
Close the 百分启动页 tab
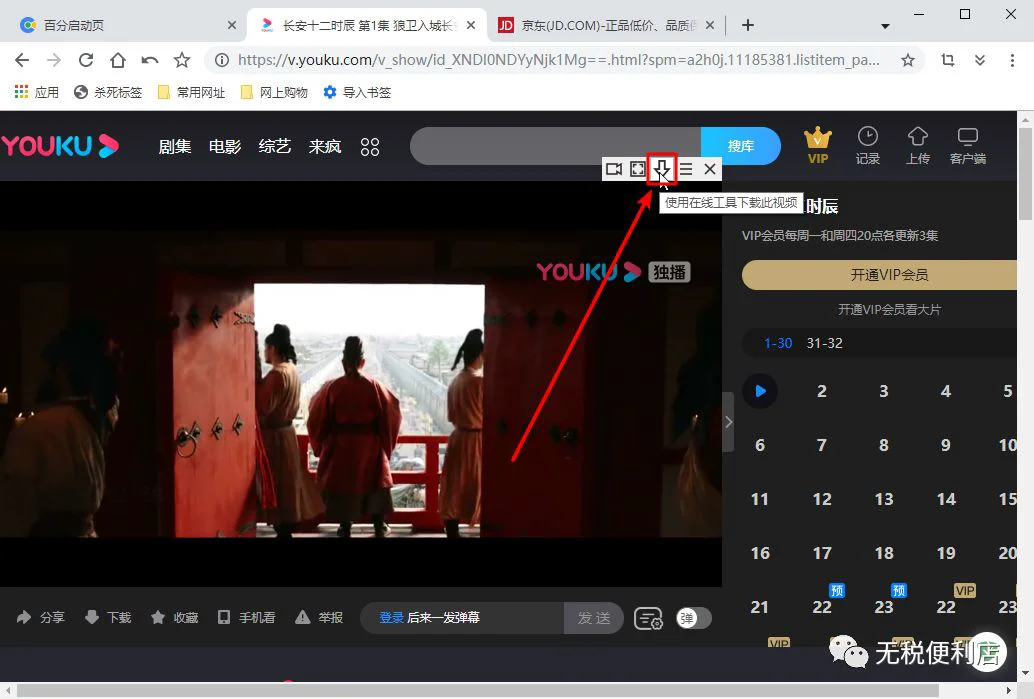231,25
